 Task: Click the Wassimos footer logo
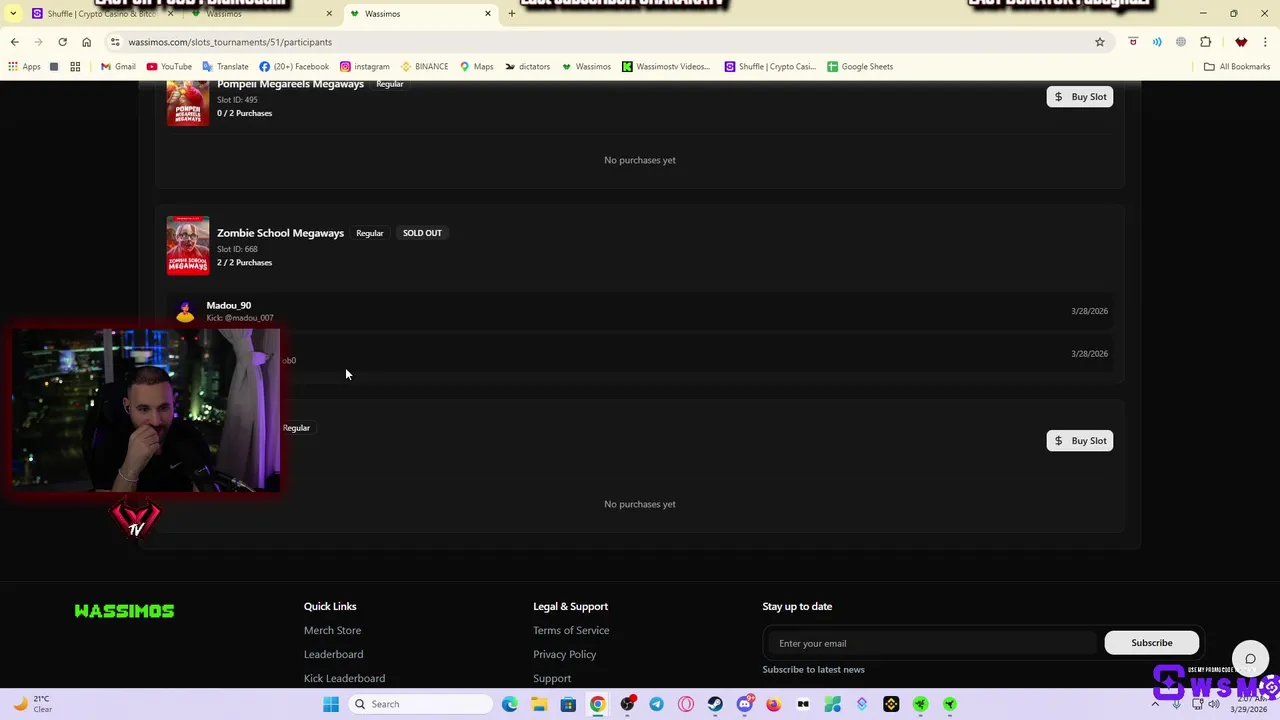click(124, 611)
